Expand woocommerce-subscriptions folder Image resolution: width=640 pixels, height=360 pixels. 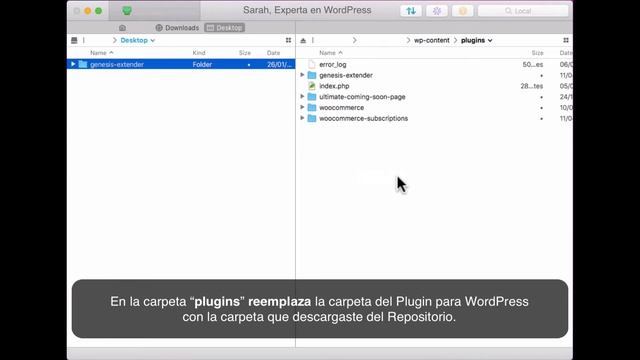pos(302,118)
